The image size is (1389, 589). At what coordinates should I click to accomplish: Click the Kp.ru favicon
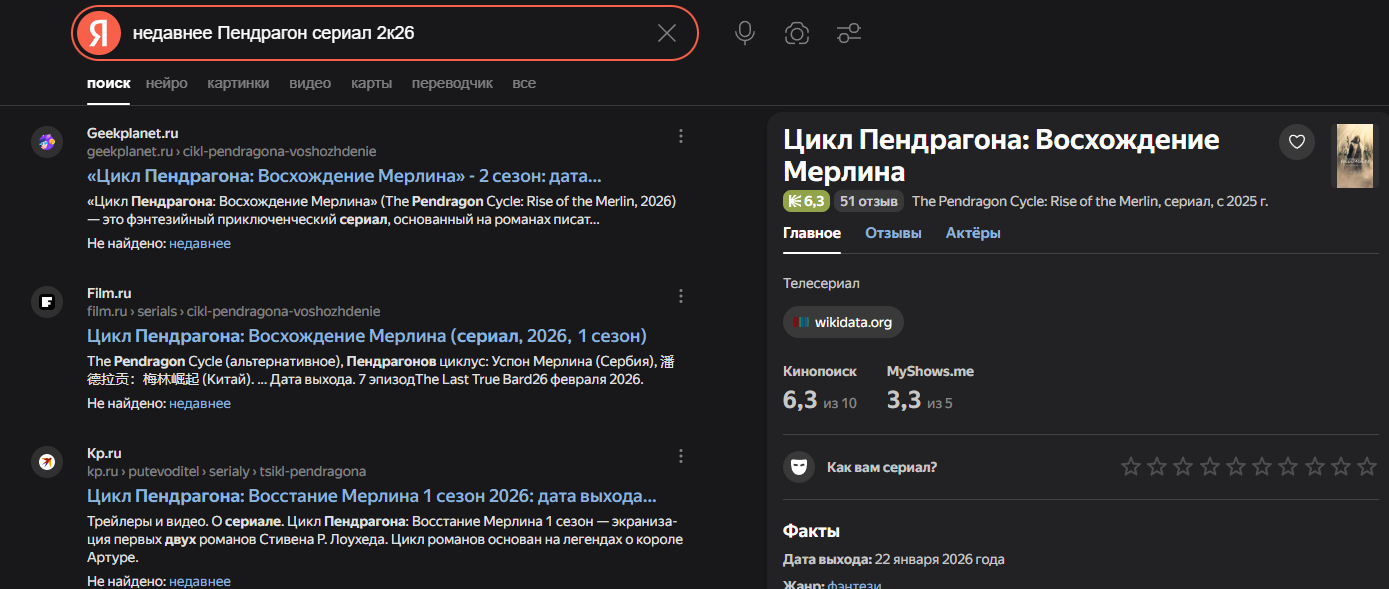point(47,462)
